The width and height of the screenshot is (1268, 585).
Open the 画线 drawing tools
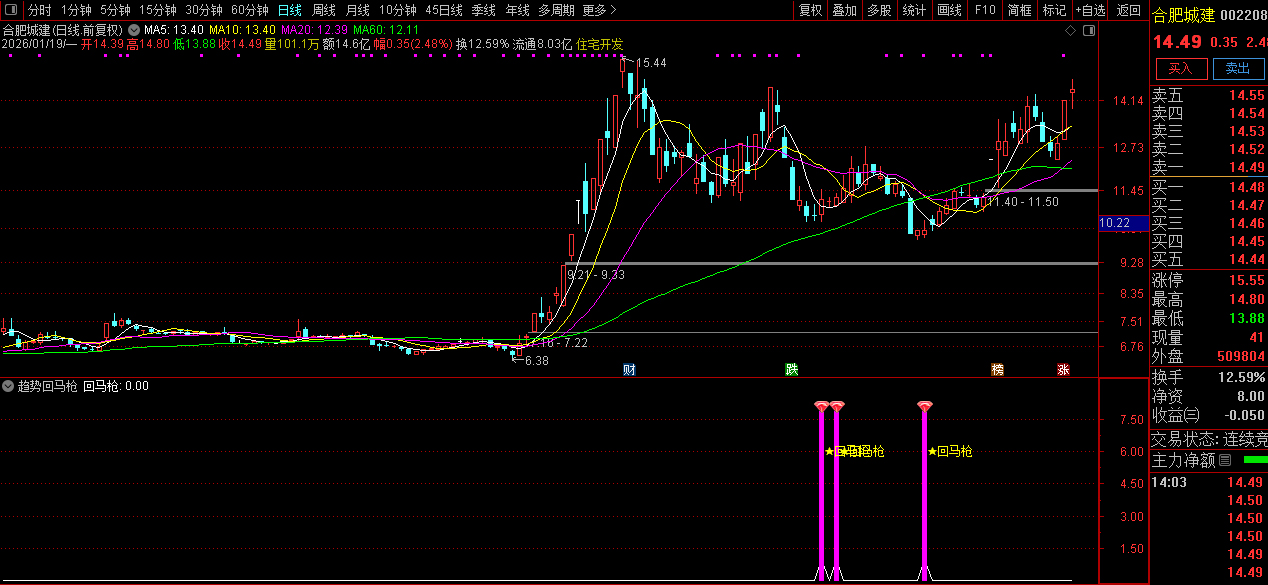tap(950, 10)
